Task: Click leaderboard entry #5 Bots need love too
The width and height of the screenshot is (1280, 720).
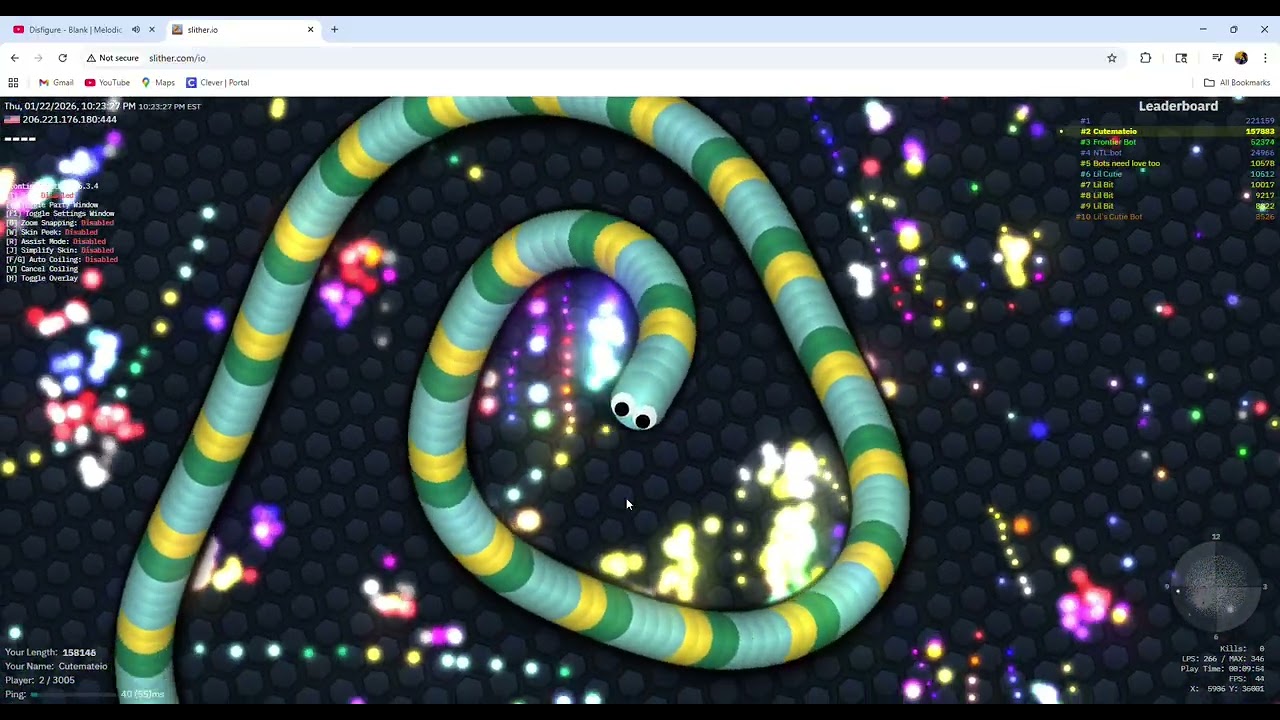Action: [x=1176, y=163]
